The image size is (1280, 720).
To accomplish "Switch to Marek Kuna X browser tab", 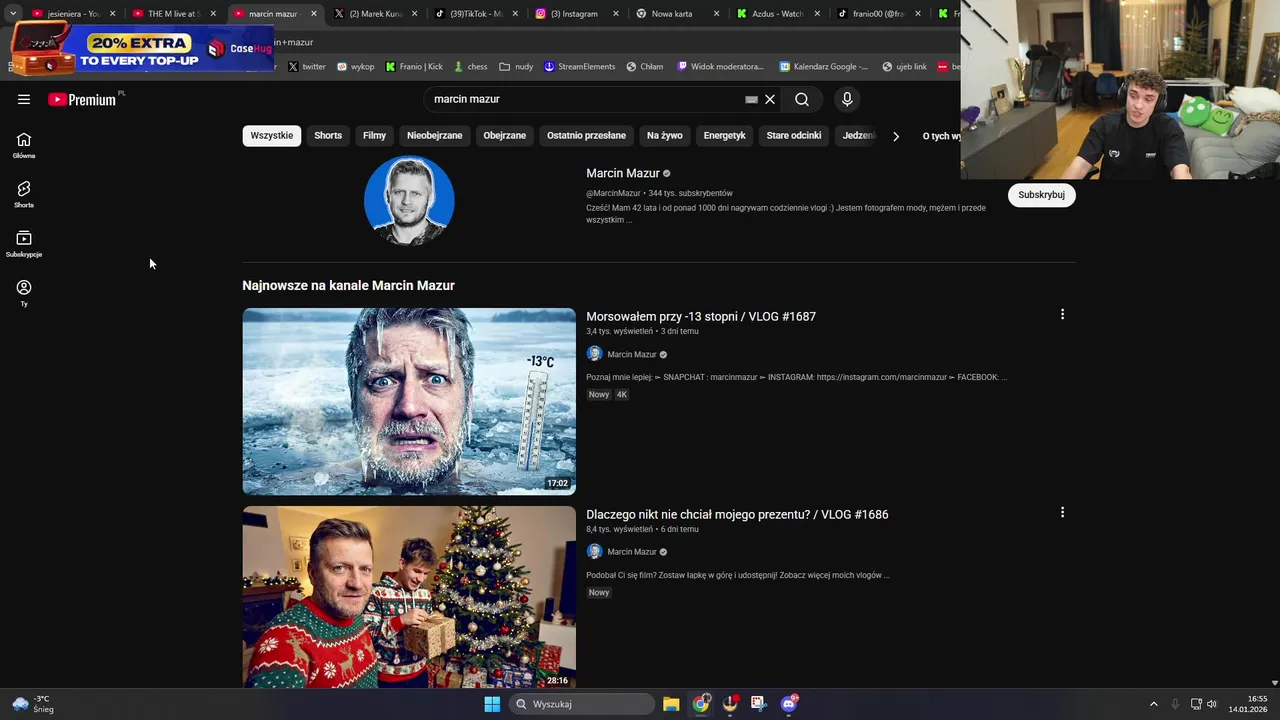I will click(375, 14).
